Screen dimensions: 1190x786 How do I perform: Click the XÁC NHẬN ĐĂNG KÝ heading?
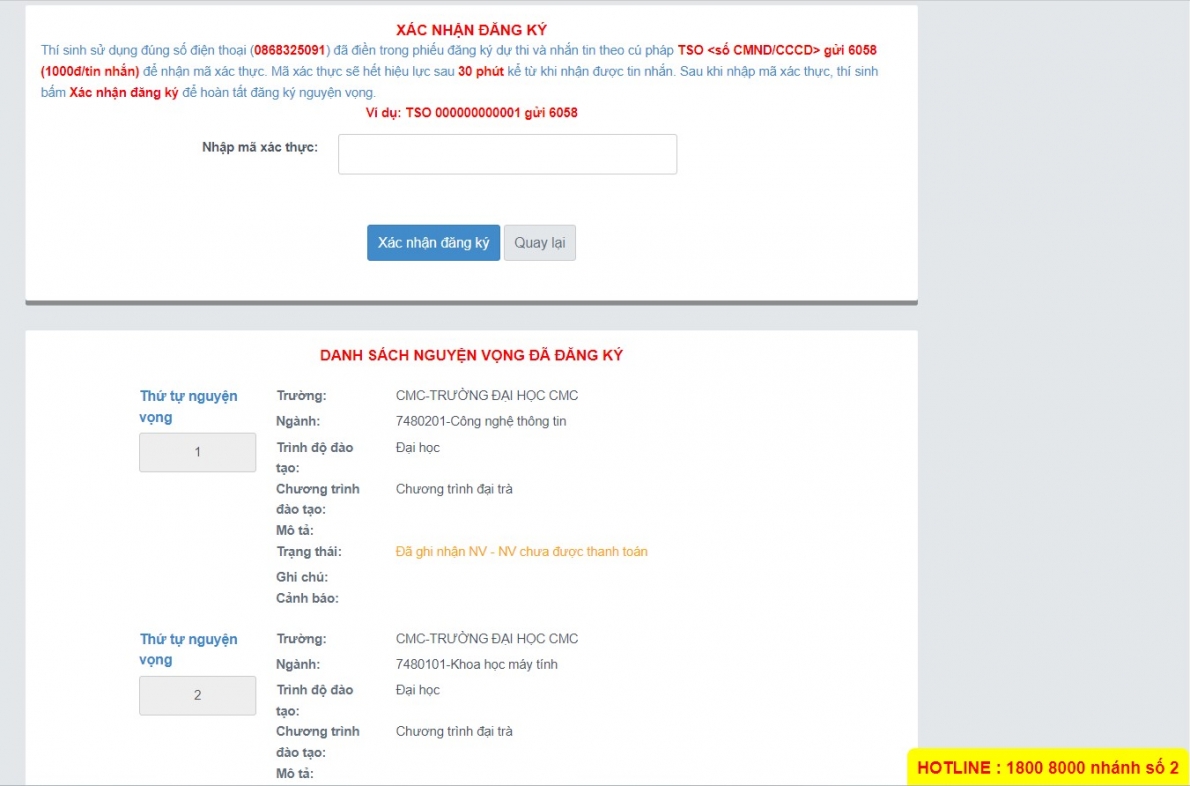tap(471, 30)
